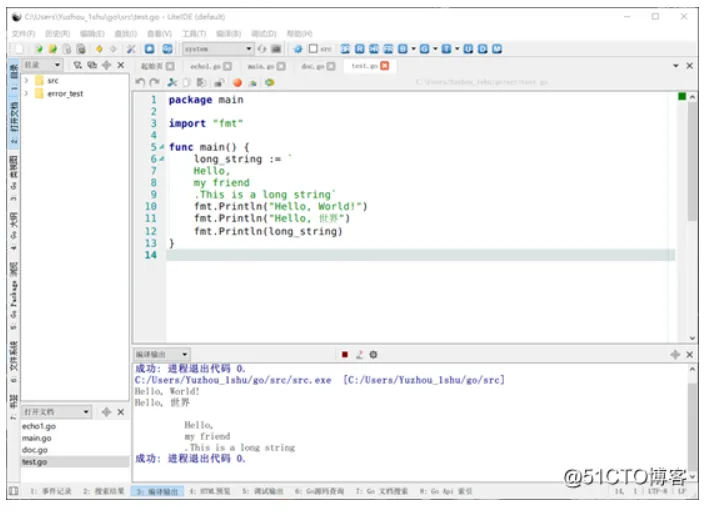Toggle the file lock icon in the editor toolbar
This screenshot has height=522, width=706.
coord(219,82)
